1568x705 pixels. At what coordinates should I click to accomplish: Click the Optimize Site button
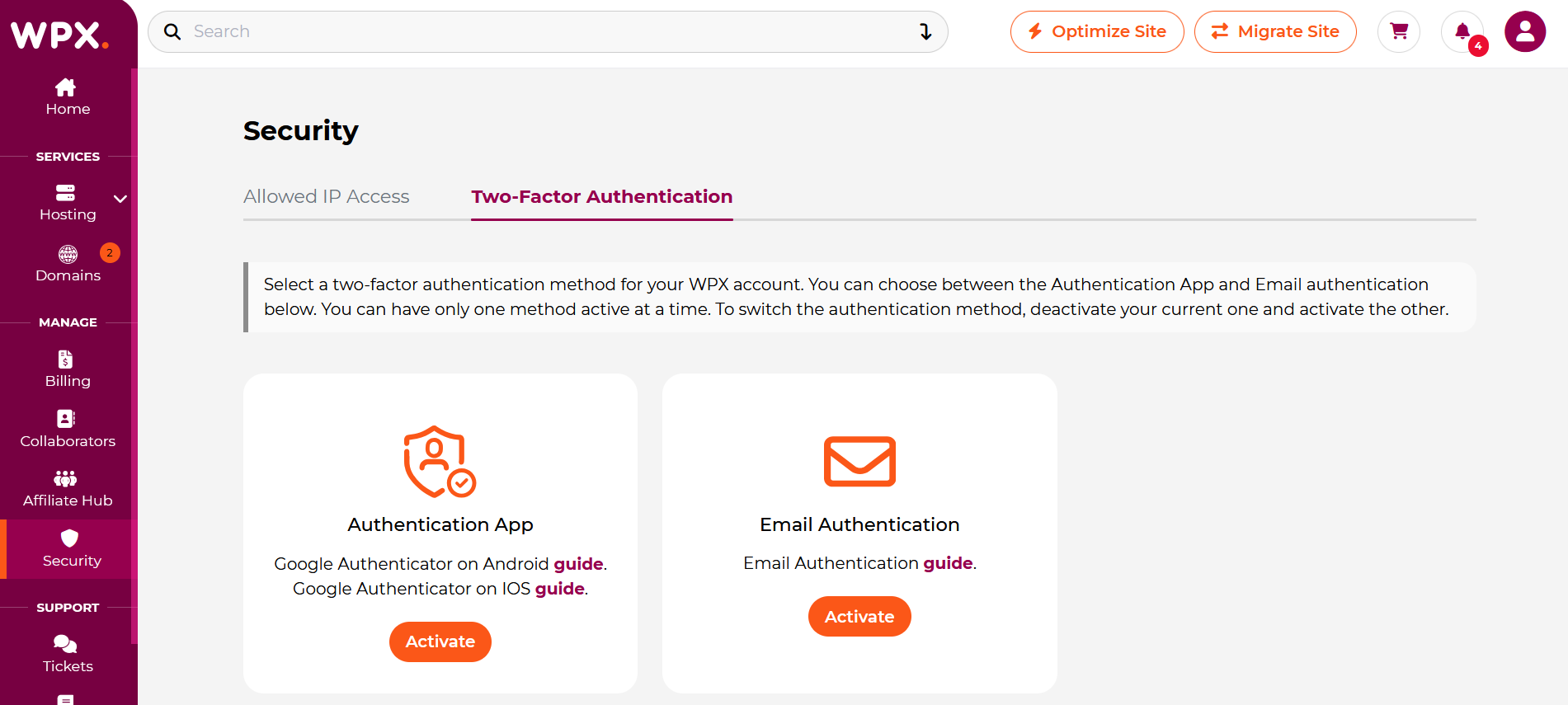(1097, 31)
